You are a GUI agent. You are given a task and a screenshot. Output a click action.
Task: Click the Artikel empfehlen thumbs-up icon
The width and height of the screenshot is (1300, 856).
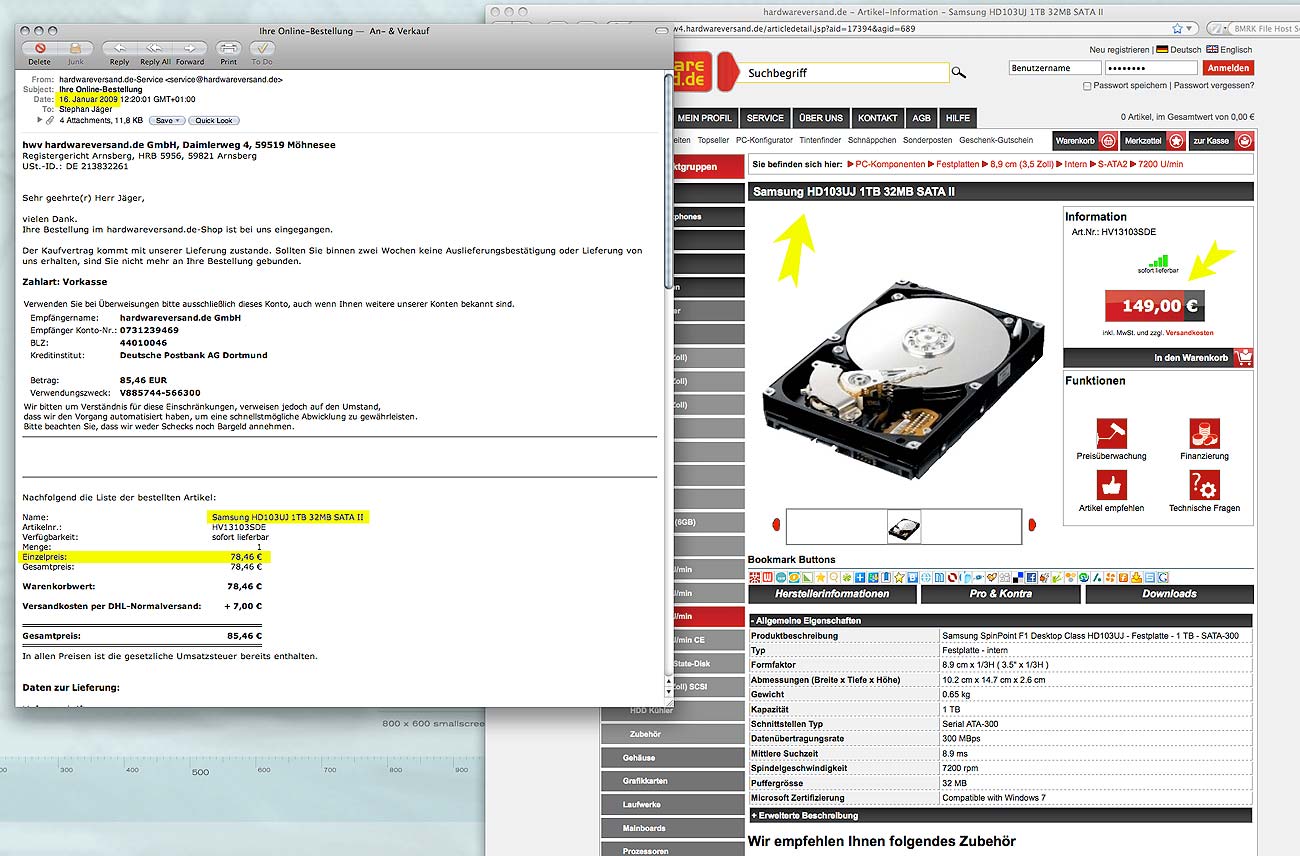(x=1111, y=485)
